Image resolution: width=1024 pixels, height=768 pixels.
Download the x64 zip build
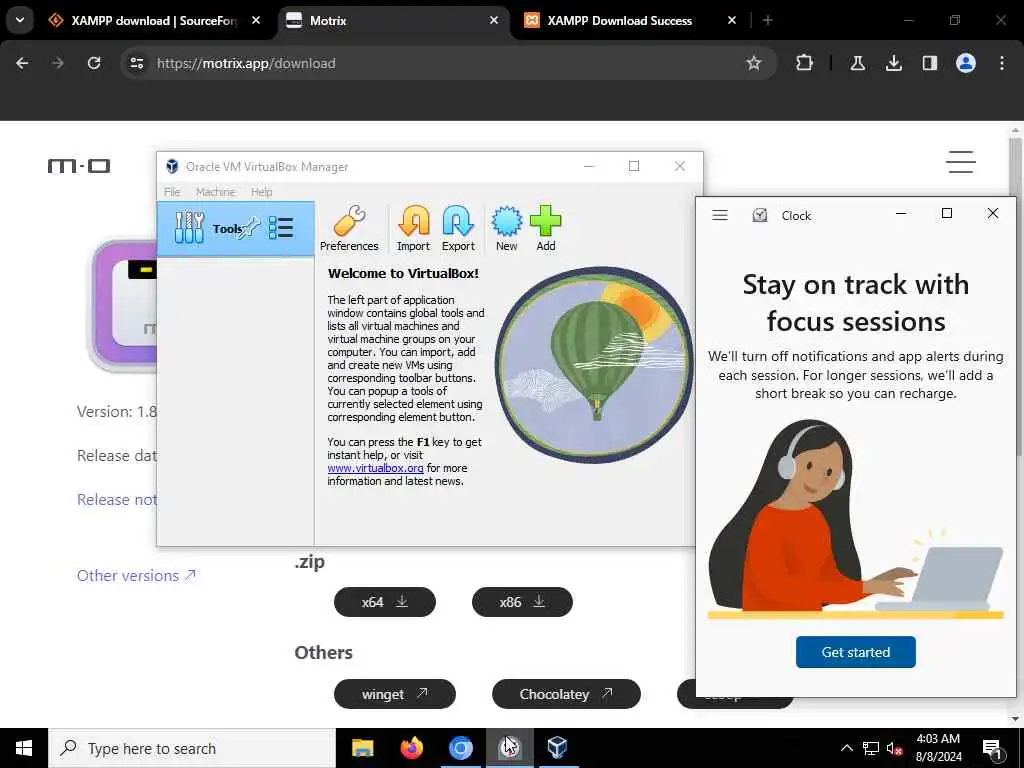(x=385, y=601)
